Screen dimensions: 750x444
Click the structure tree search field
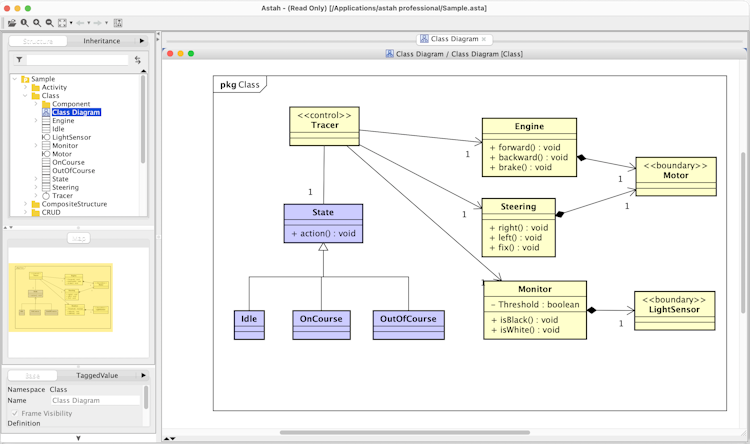point(77,60)
